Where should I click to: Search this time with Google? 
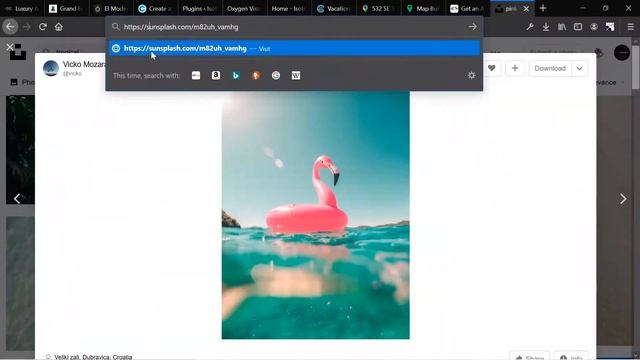point(276,75)
